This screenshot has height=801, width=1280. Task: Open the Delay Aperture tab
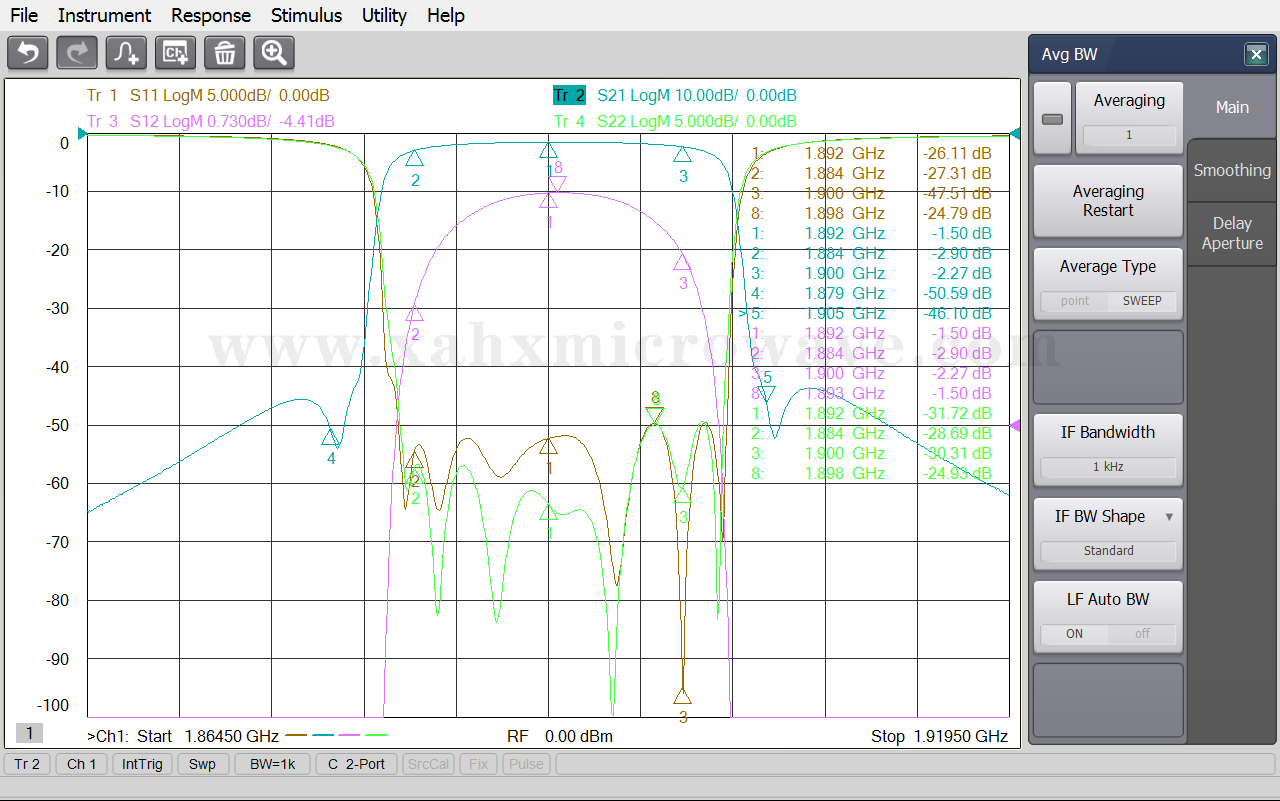pyautogui.click(x=1232, y=233)
